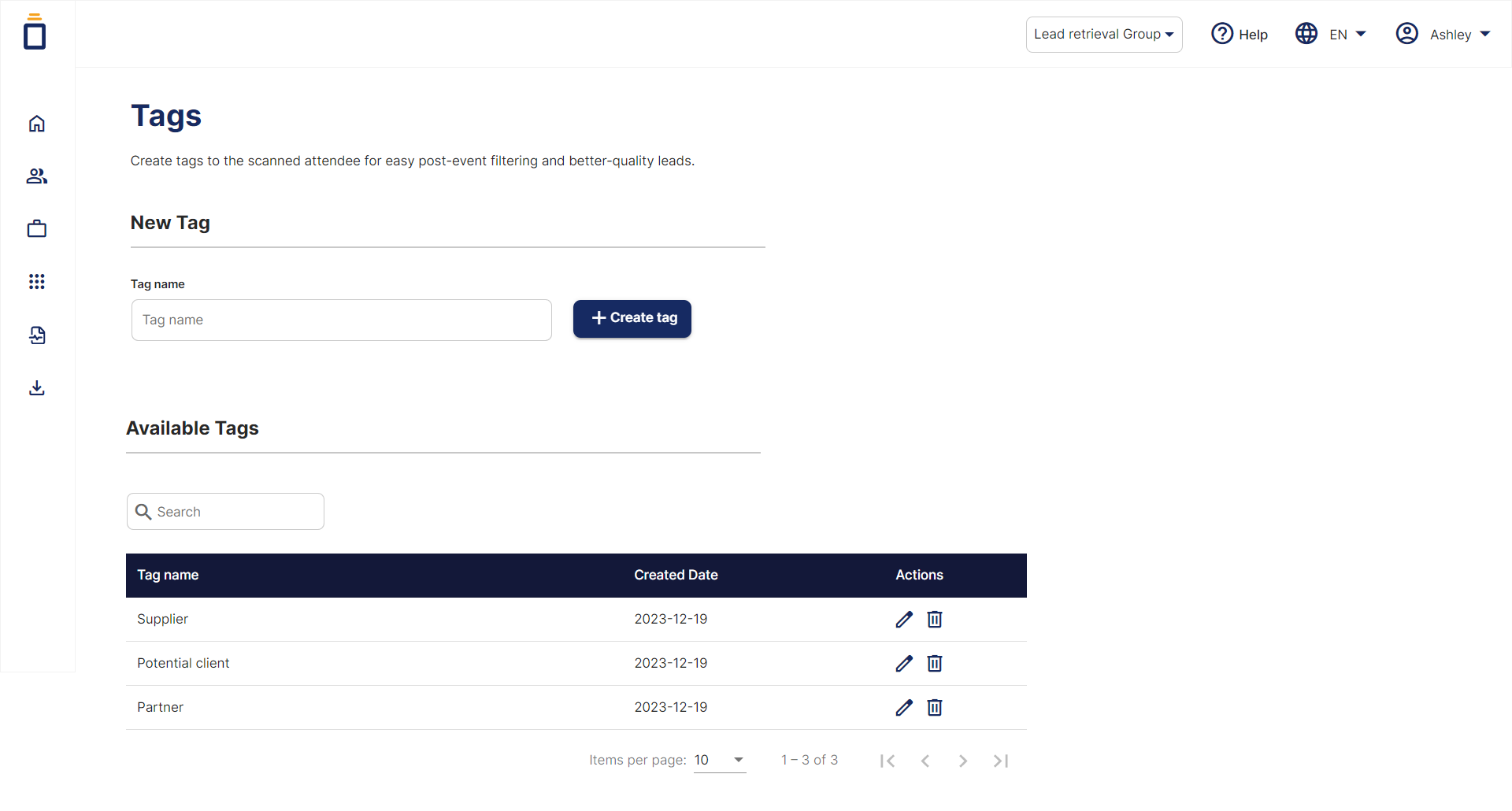Click the app logo icon
This screenshot has width=1512, height=811.
pyautogui.click(x=35, y=32)
